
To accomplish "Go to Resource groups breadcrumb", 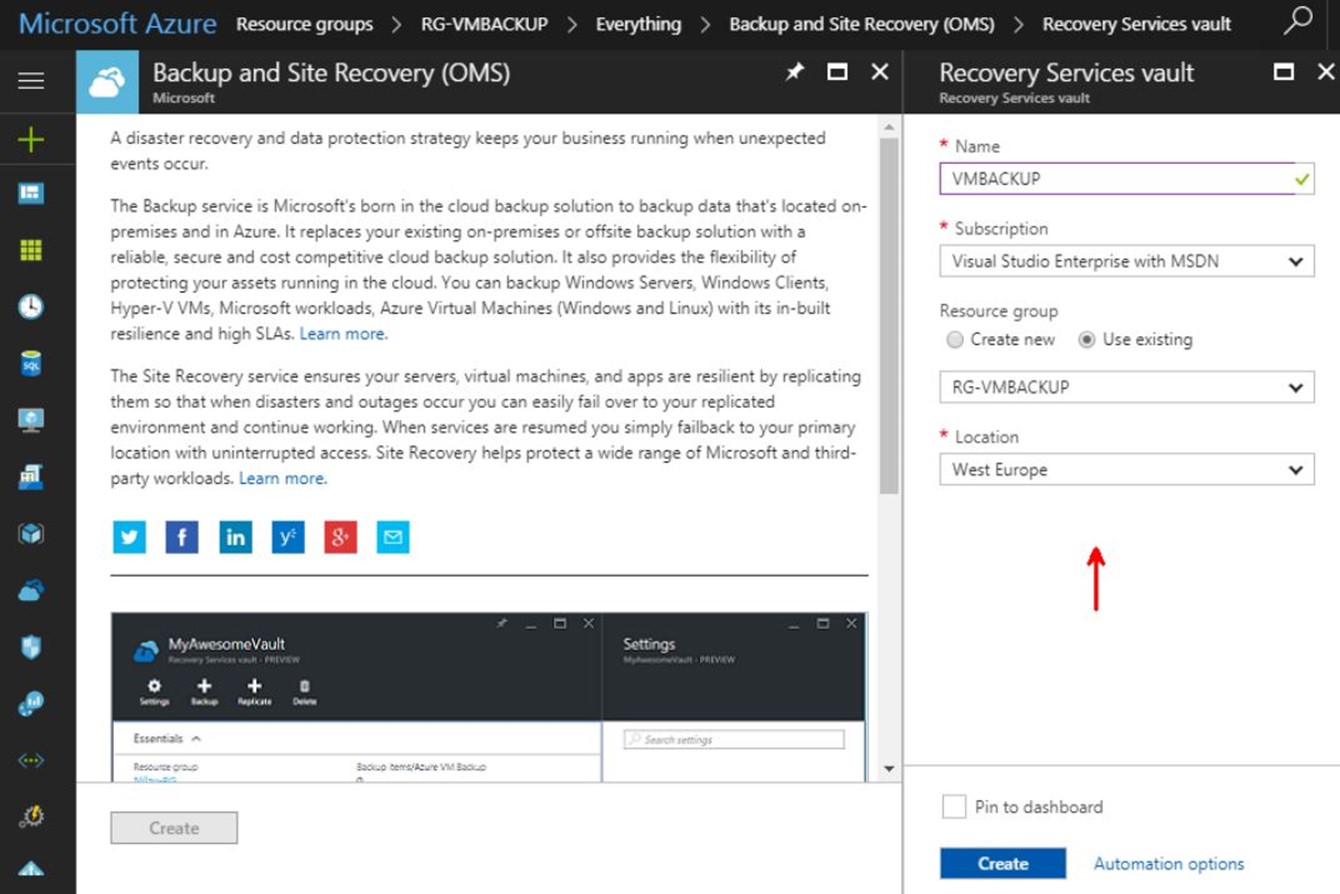I will click(x=304, y=24).
